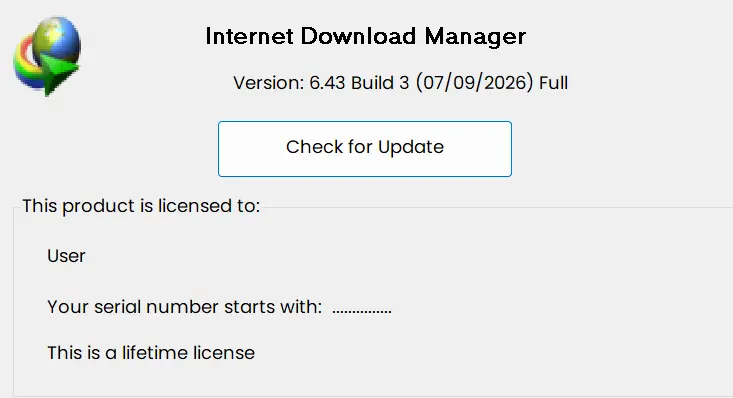Click the word 'Internet' in the title
733x398 pixels.
(249, 36)
